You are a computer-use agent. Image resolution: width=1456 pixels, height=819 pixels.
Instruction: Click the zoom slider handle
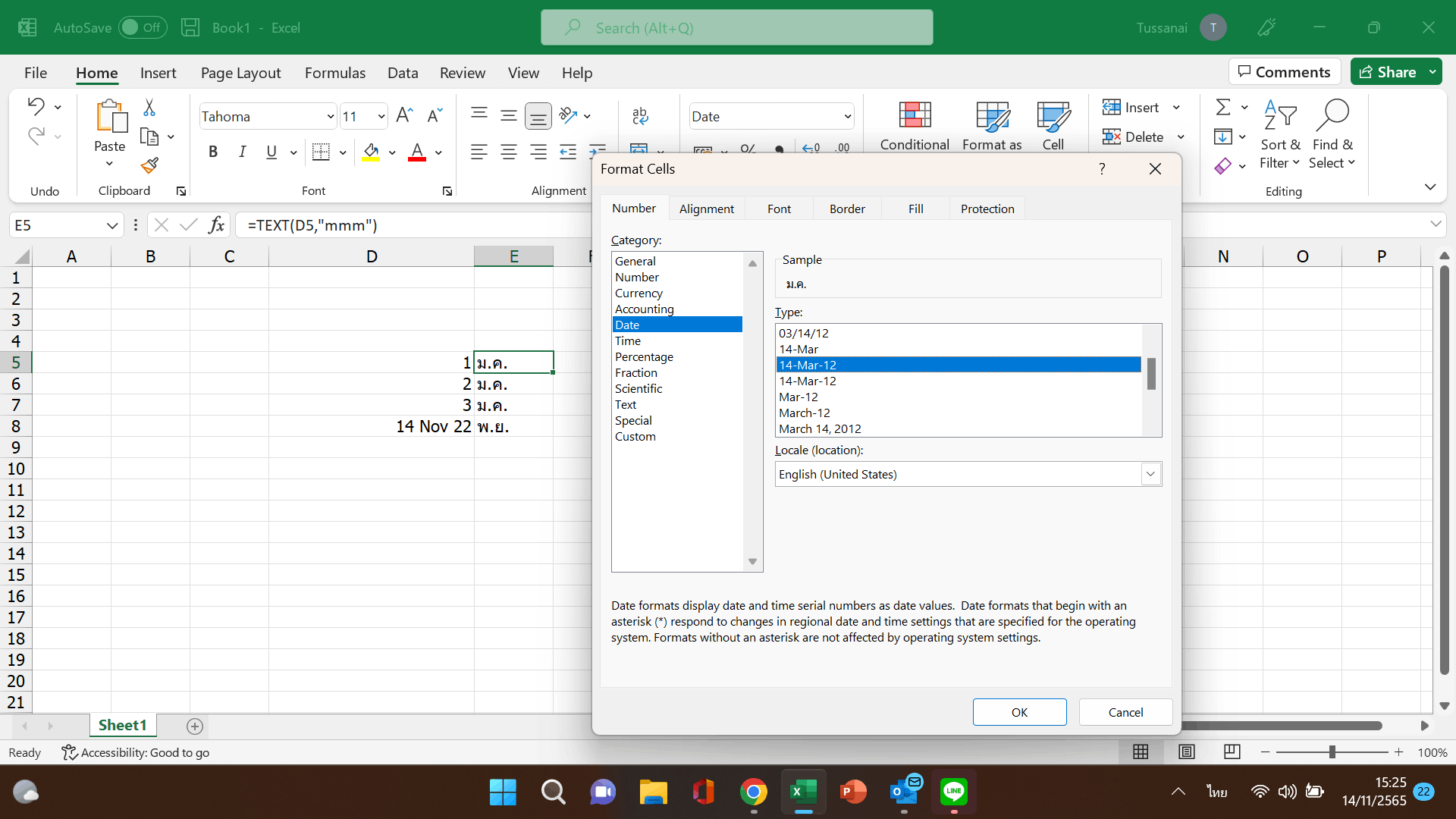coord(1332,752)
